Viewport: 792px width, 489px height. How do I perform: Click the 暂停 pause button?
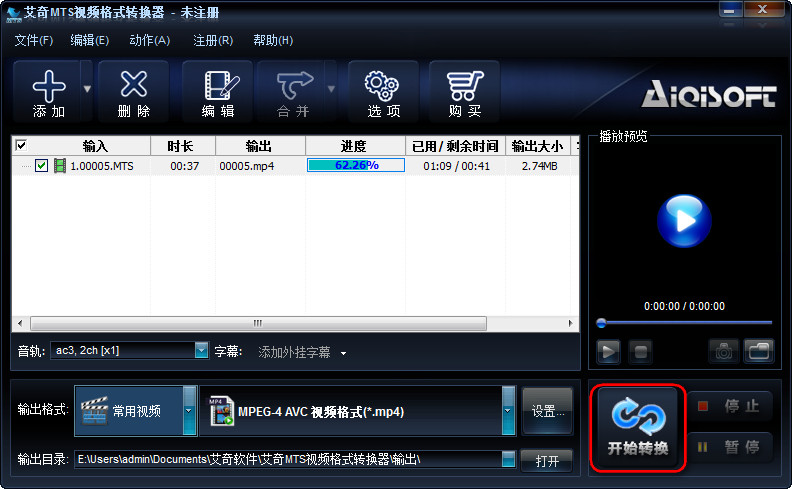point(730,447)
